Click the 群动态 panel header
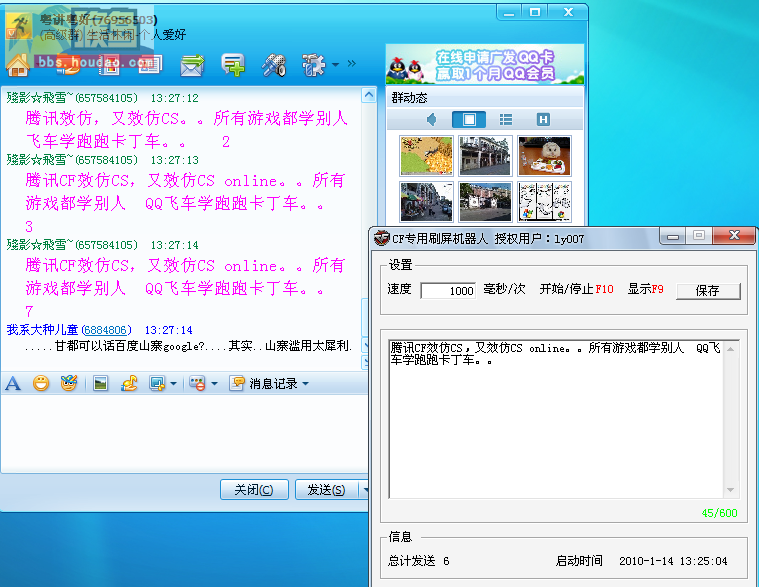Screen dimensions: 759x587 pyautogui.click(x=485, y=98)
